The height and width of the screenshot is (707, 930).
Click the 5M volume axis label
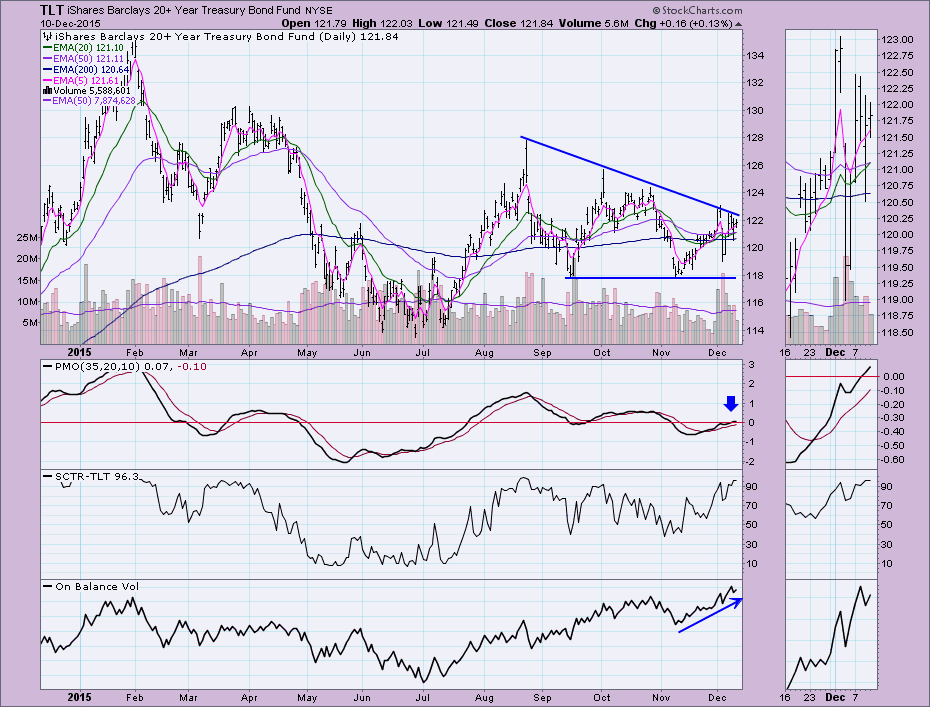[x=30, y=323]
